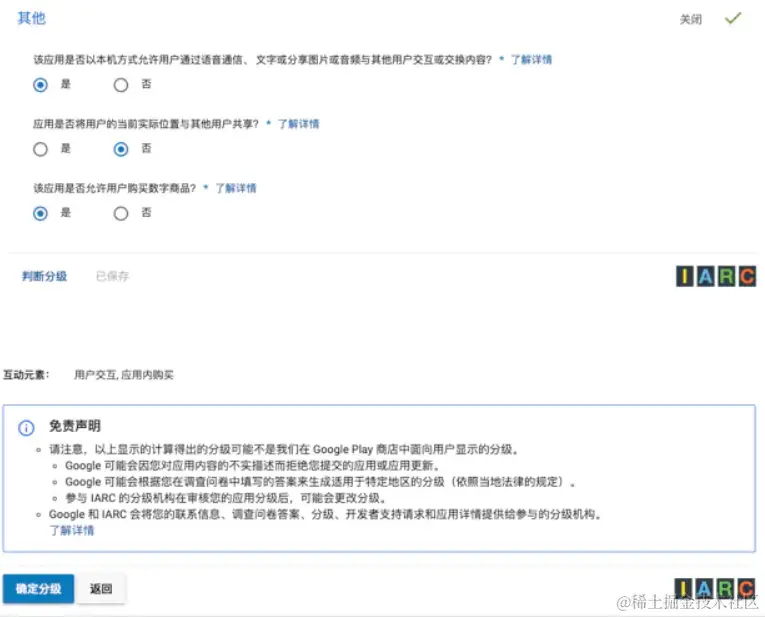The width and height of the screenshot is (765, 617).
Task: Click the 用户交互, 应用内购买 value text
Action: click(123, 375)
